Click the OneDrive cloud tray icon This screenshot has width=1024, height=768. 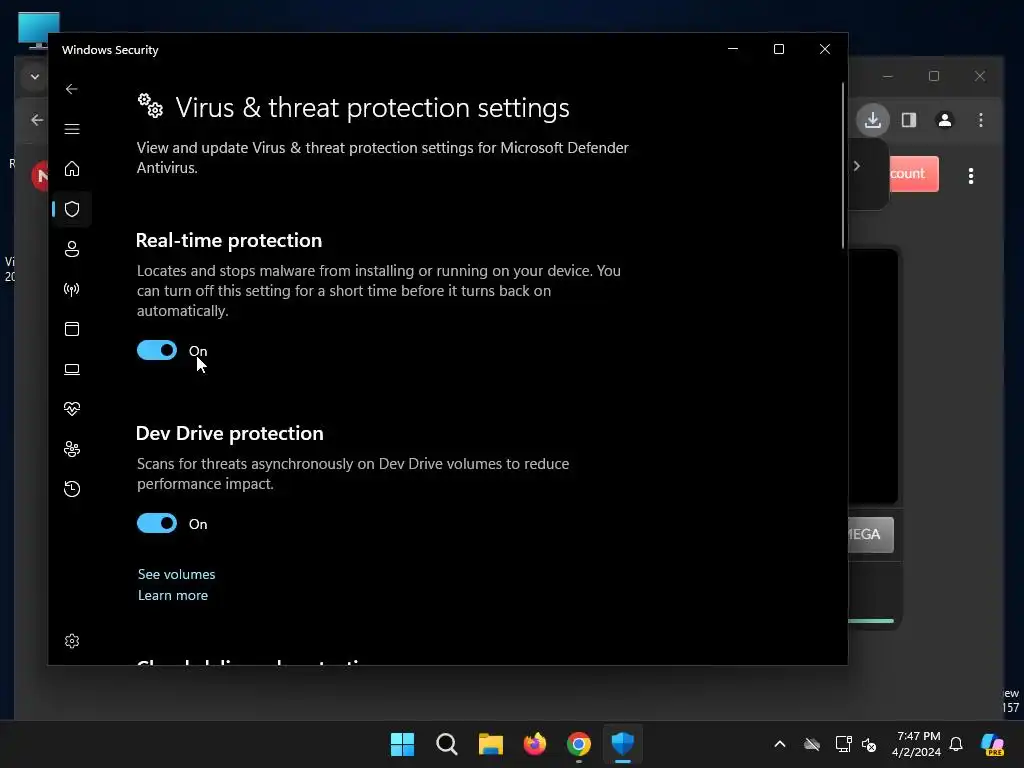[812, 744]
